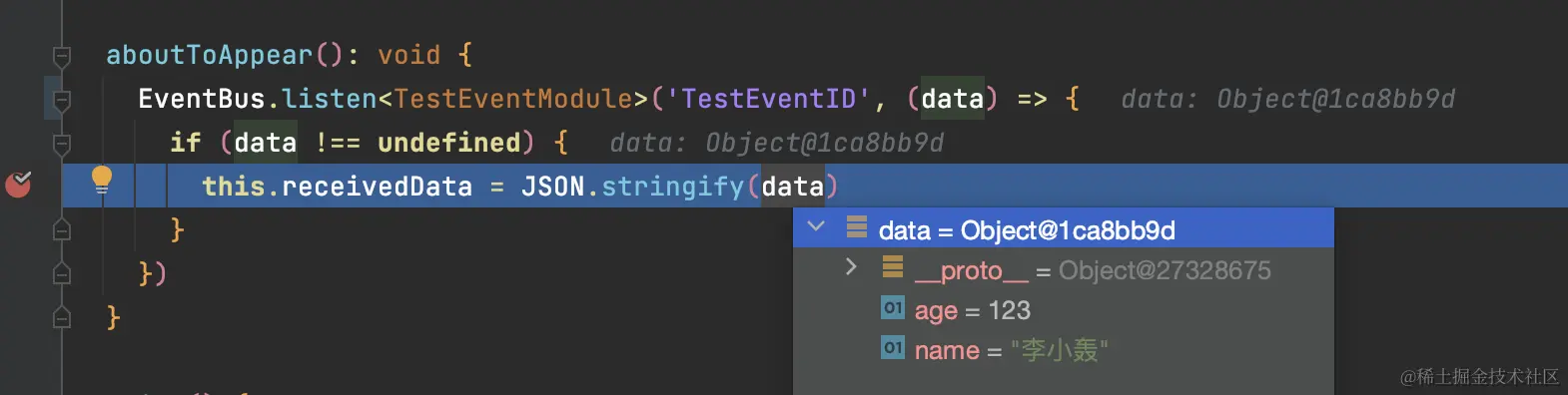
Task: Click the TestEventModule type reference
Action: [x=513, y=99]
